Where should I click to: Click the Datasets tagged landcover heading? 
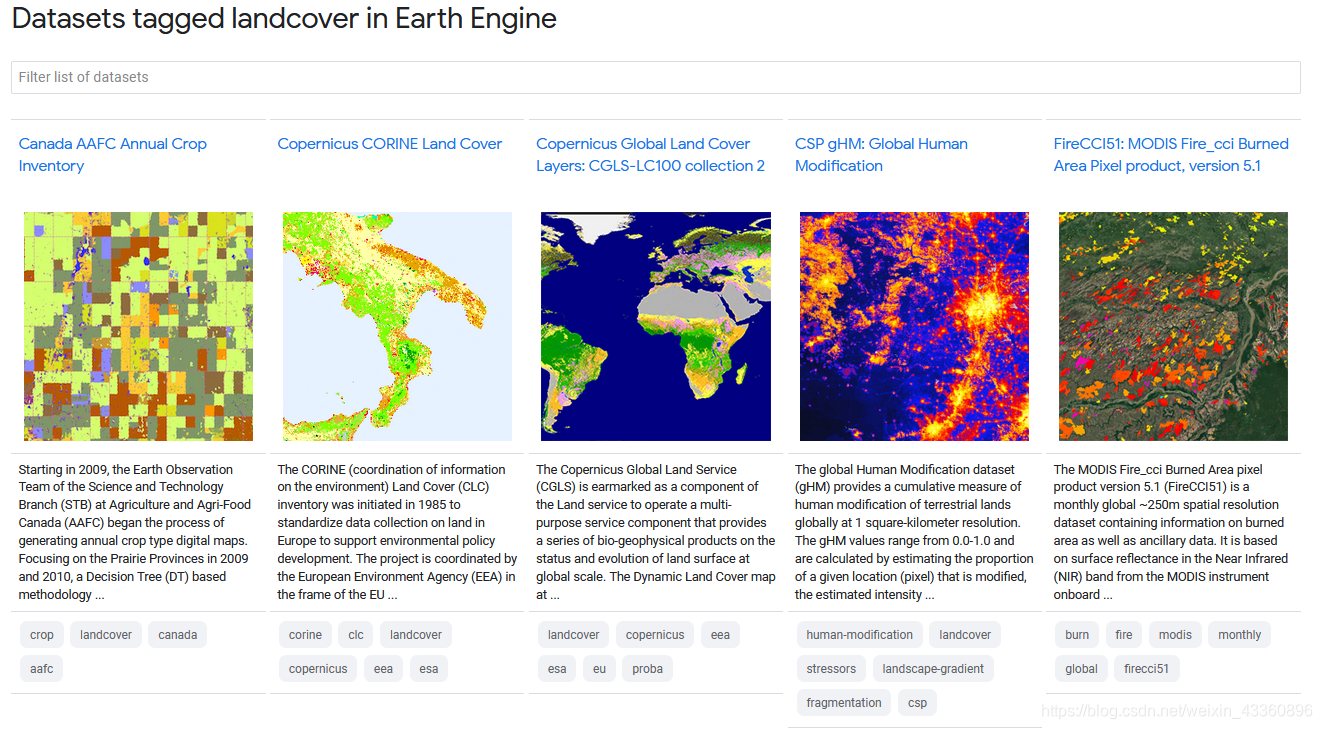(284, 19)
